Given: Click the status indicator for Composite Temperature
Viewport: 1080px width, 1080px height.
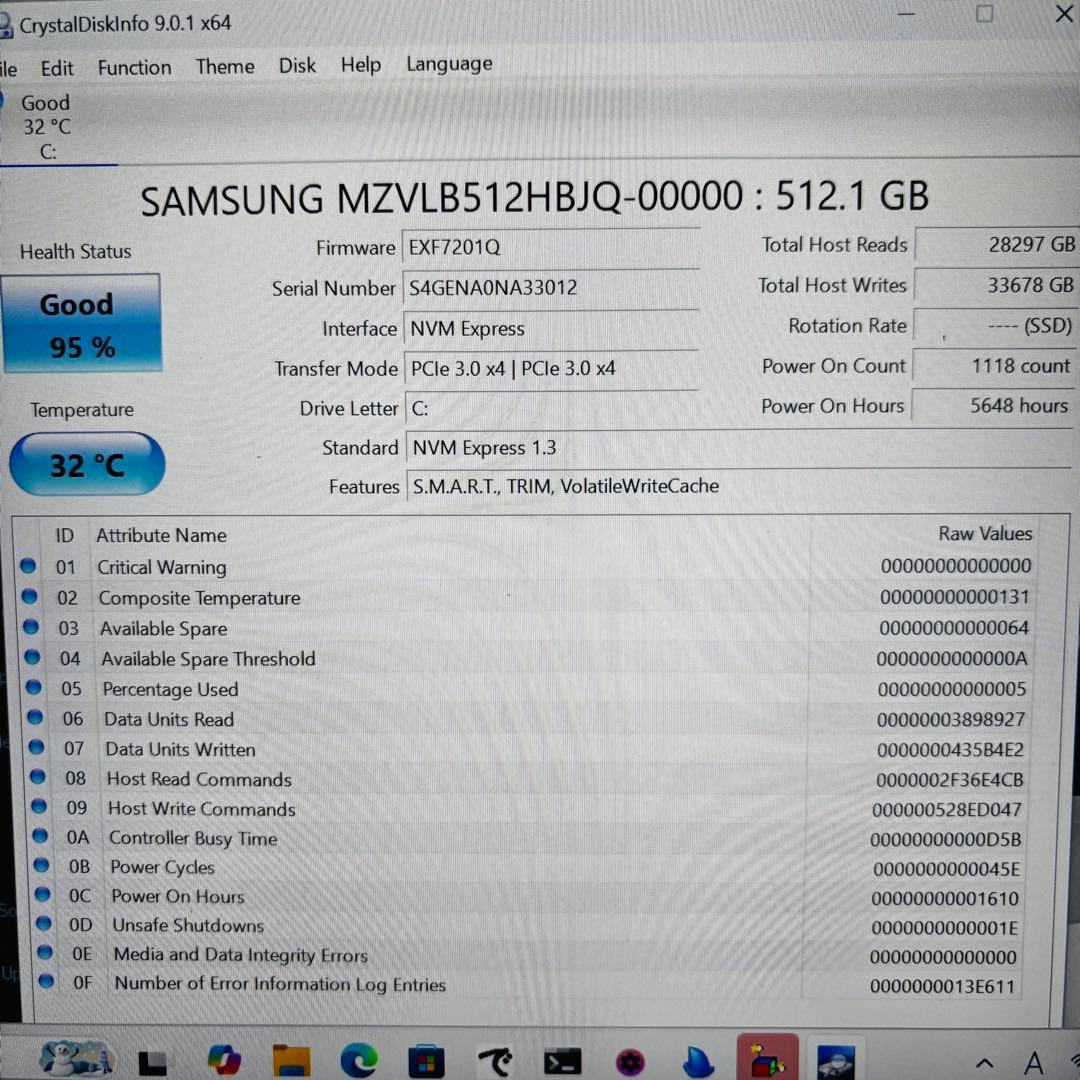Looking at the screenshot, I should (28, 597).
